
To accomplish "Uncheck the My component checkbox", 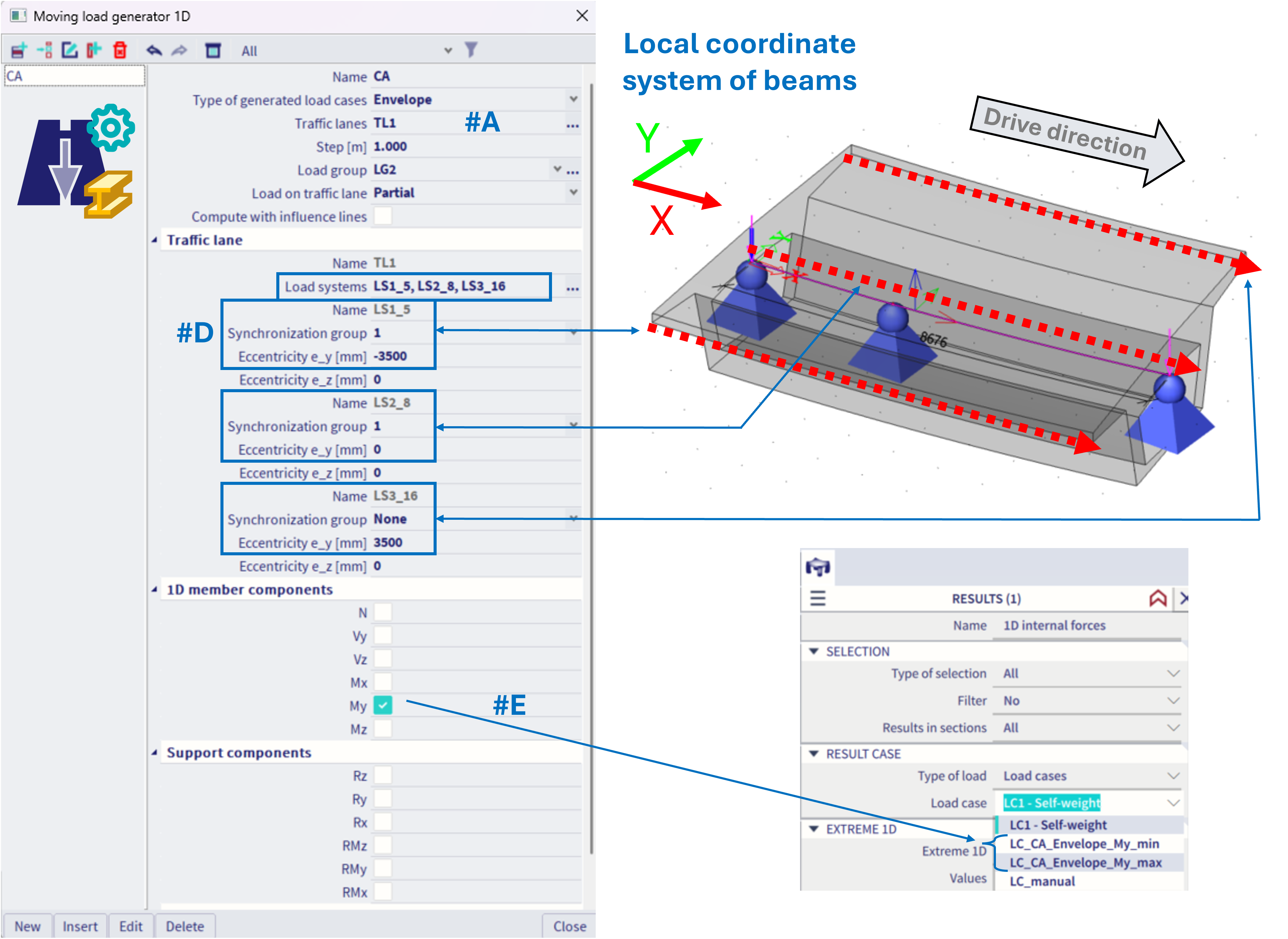I will pos(383,706).
